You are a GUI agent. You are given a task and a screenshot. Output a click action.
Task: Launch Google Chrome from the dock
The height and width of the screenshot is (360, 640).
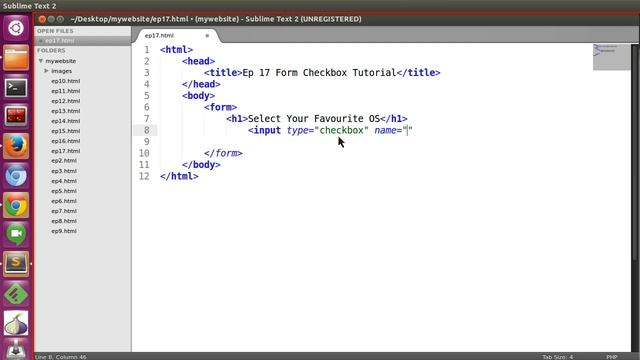pos(16,205)
